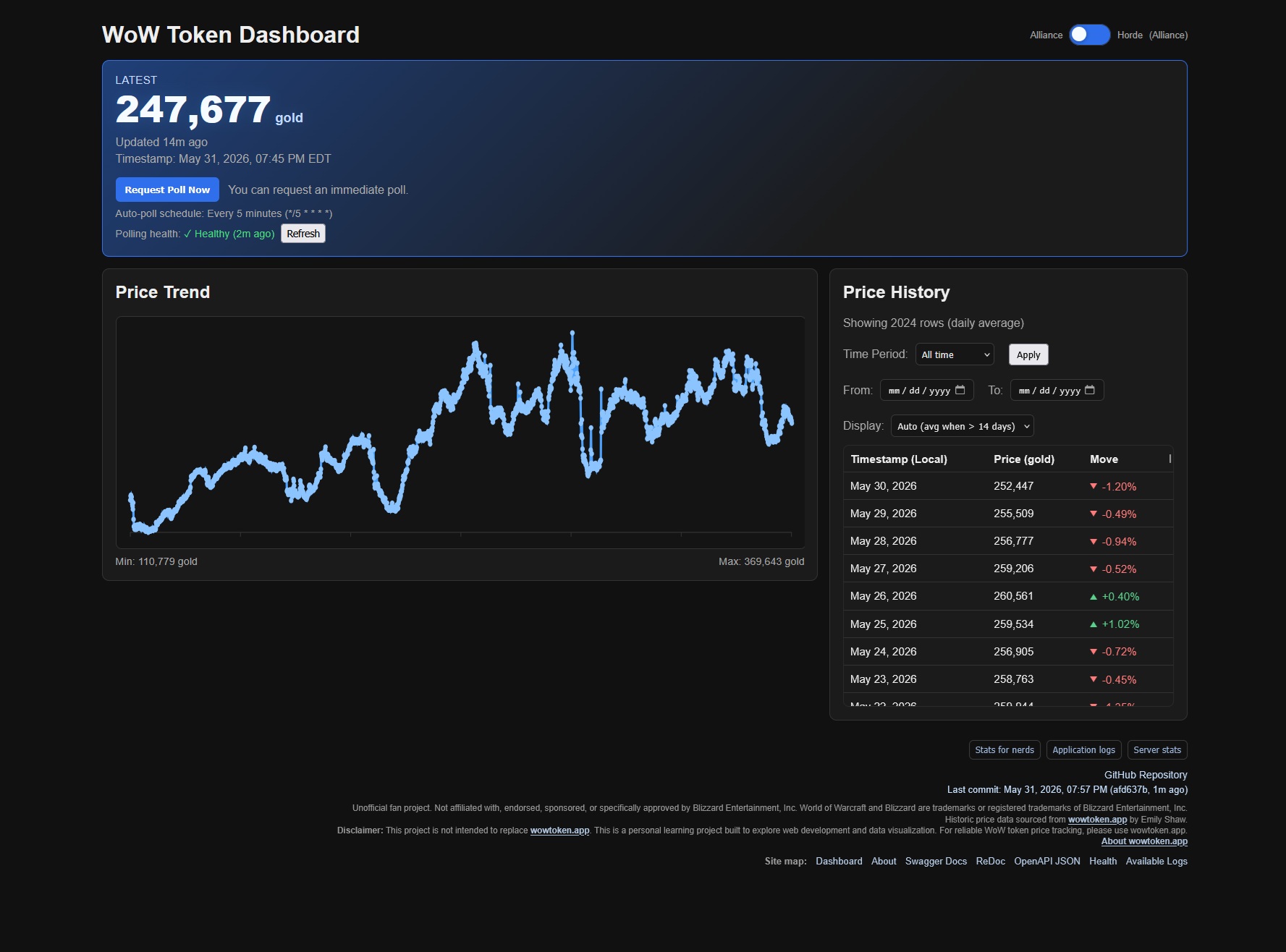Open Swagger Docs link
Viewport: 1286px width, 952px height.
coord(936,861)
